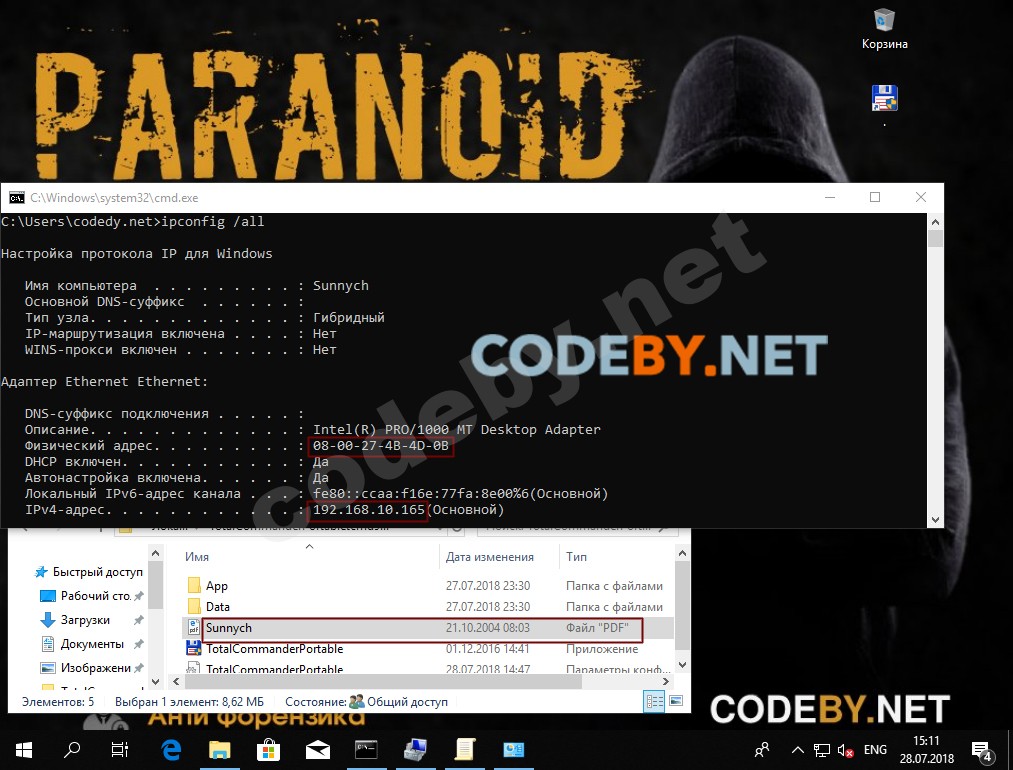This screenshot has width=1013, height=770.
Task: Click Элементов: 5 in status bar
Action: click(57, 702)
